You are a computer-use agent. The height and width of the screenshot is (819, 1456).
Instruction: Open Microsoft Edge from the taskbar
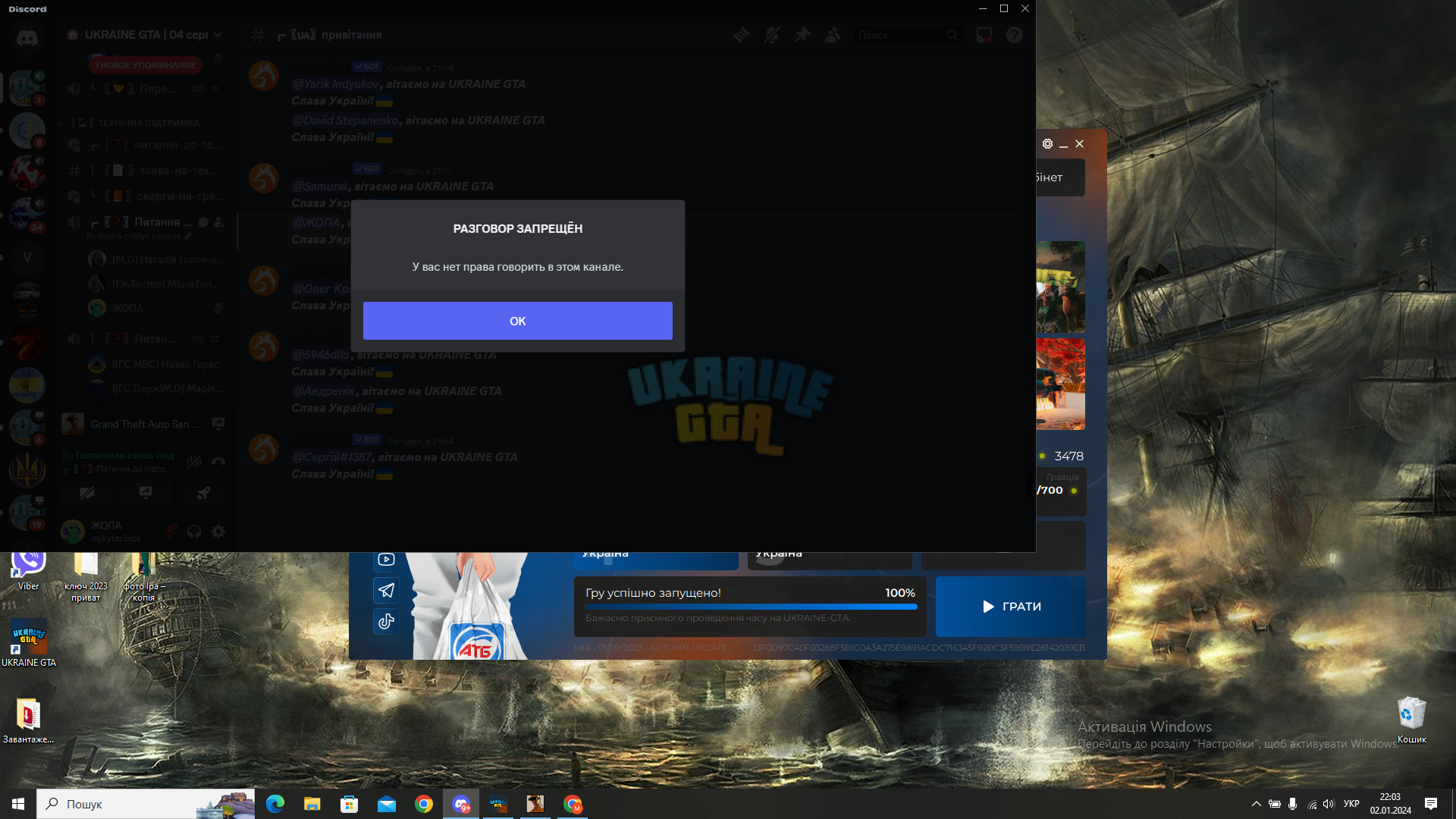(275, 804)
